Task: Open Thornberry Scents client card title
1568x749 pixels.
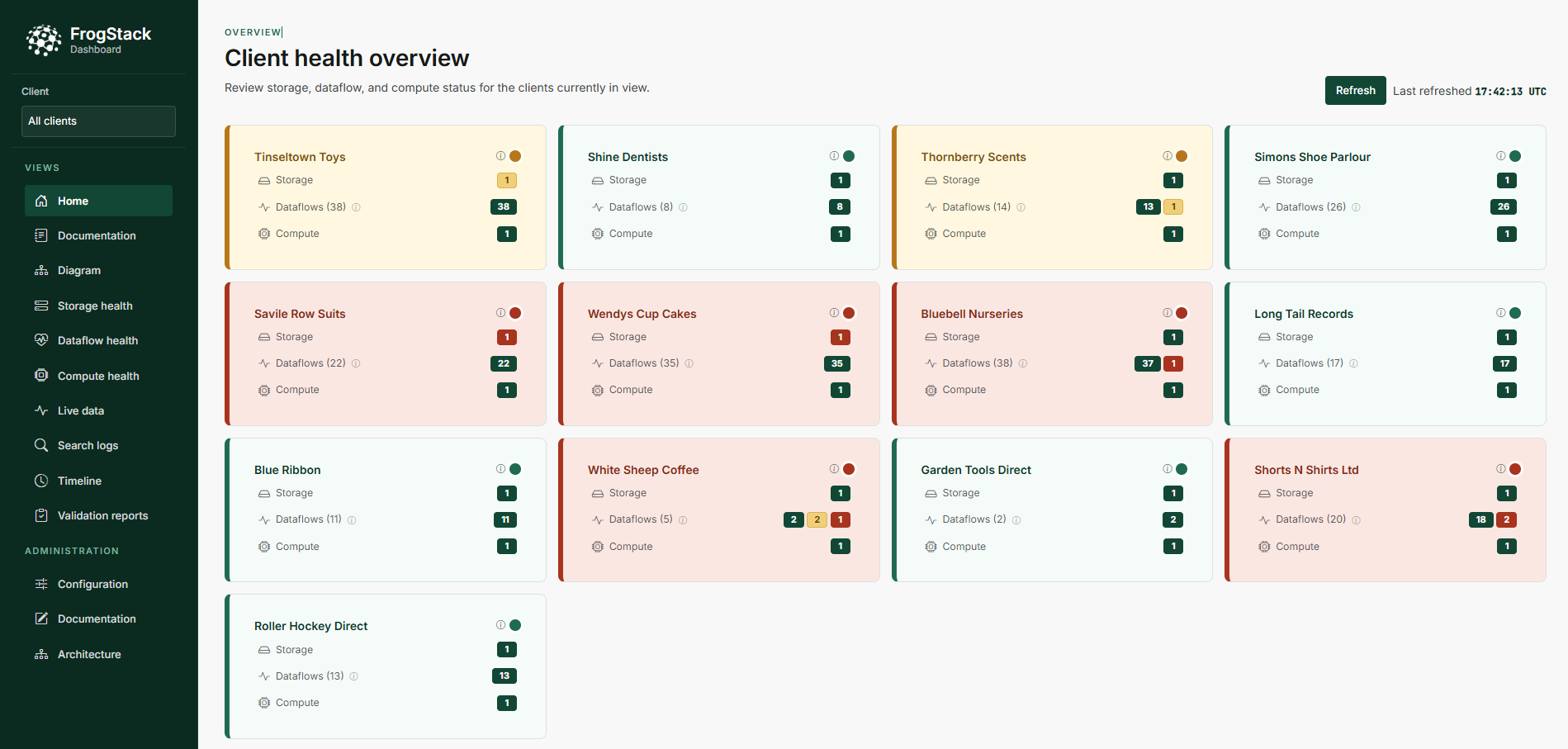Action: [973, 157]
